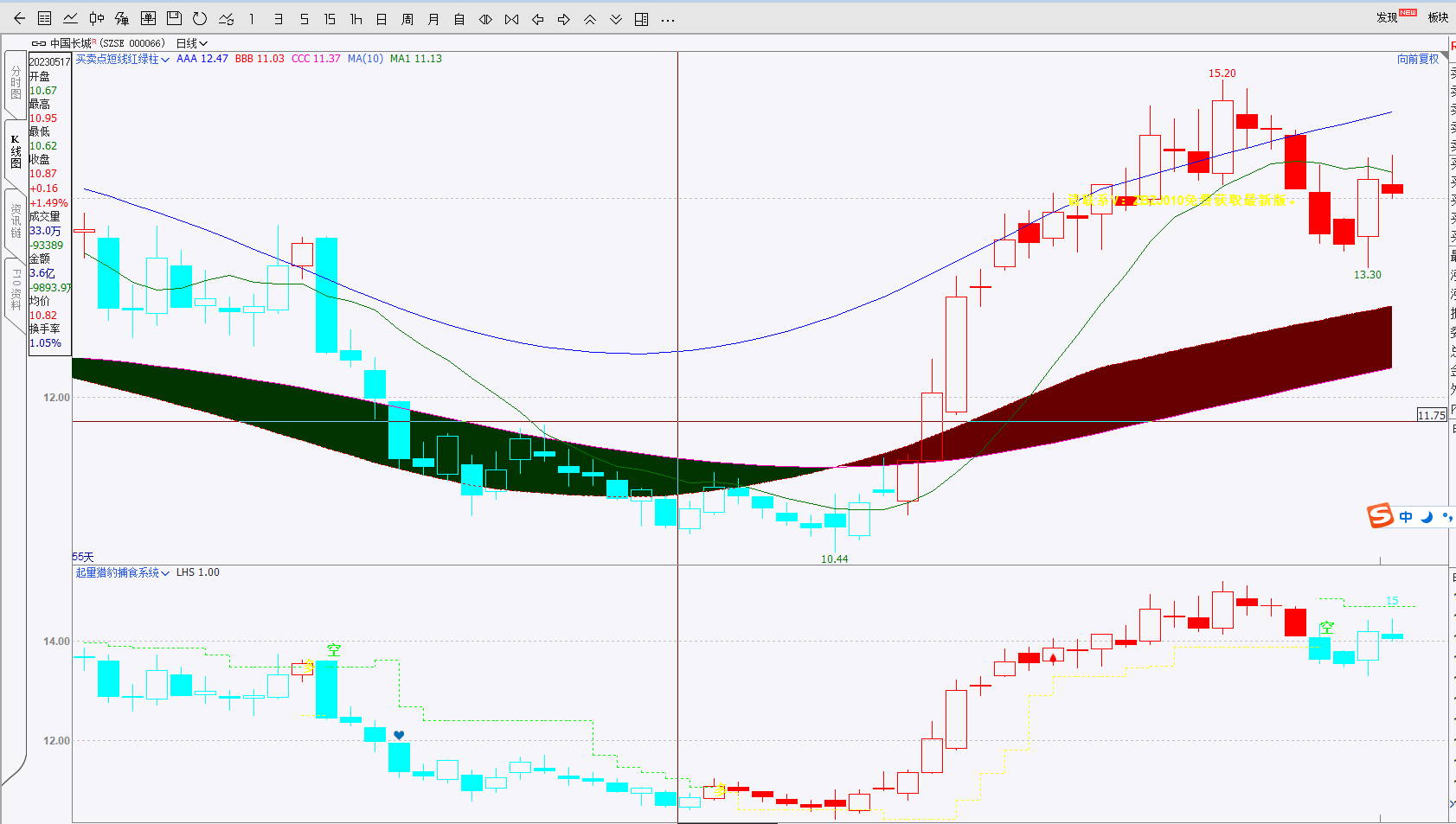Viewport: 1456px width, 824px height.
Task: Click the 10.44 low price label
Action: tap(835, 559)
